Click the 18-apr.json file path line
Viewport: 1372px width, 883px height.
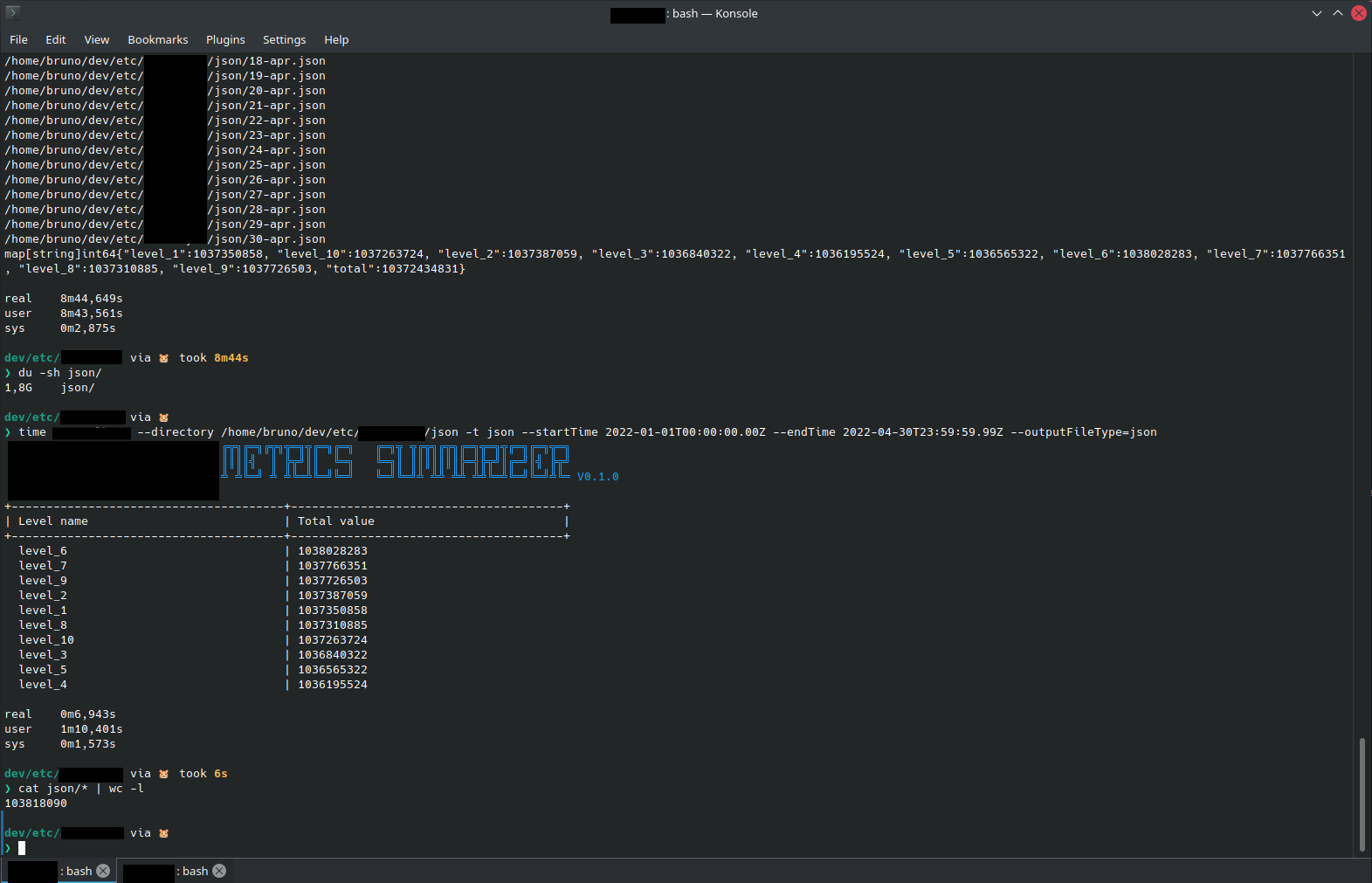coord(165,61)
